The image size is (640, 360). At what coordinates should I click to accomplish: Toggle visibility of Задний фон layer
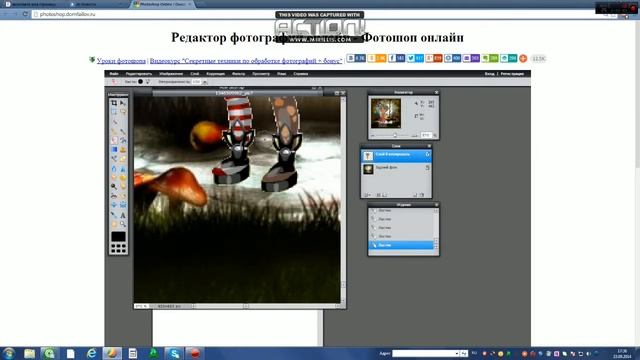(427, 167)
